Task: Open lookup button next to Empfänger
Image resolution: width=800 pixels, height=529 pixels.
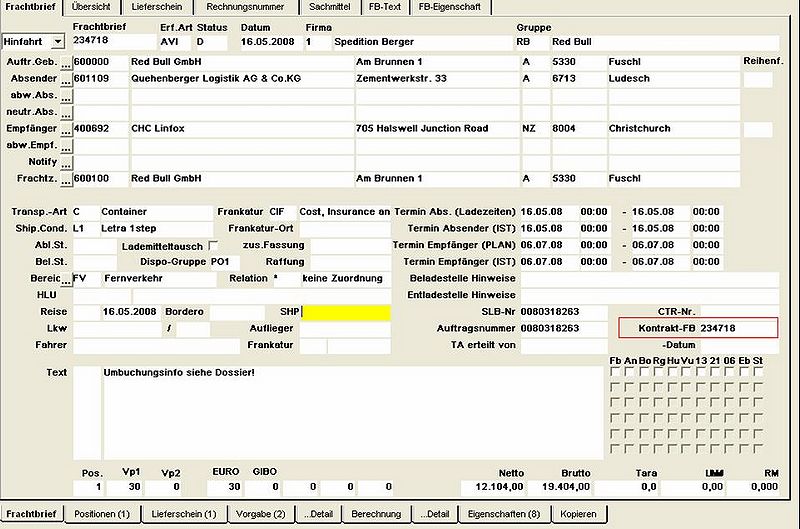Action: pyautogui.click(x=66, y=130)
